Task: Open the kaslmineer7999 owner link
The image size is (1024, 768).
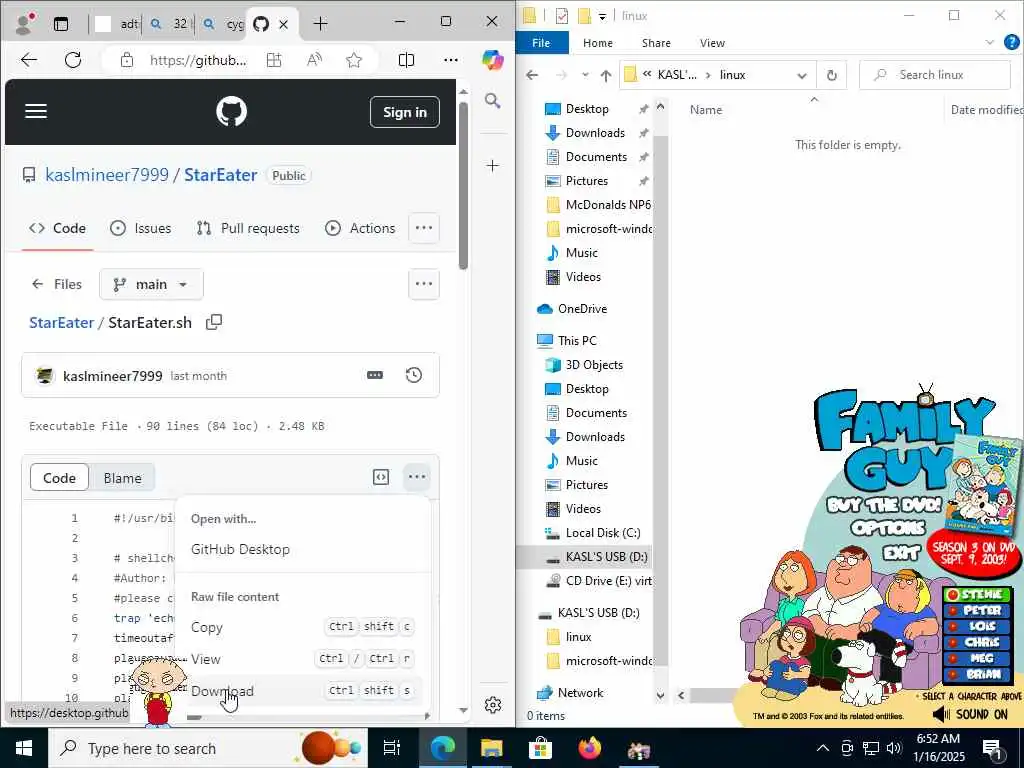Action: tap(107, 175)
